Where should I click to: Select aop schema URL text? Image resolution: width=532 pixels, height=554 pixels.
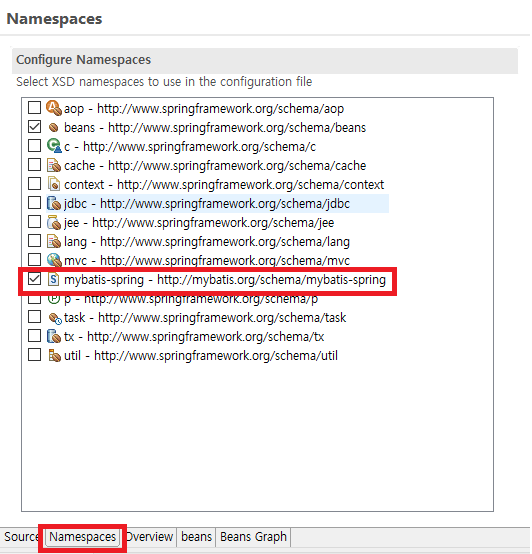pos(220,109)
